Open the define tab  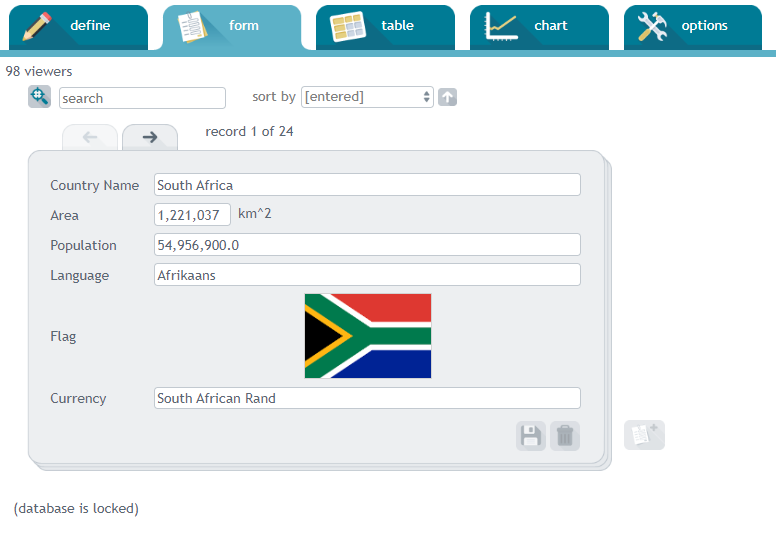(x=78, y=27)
